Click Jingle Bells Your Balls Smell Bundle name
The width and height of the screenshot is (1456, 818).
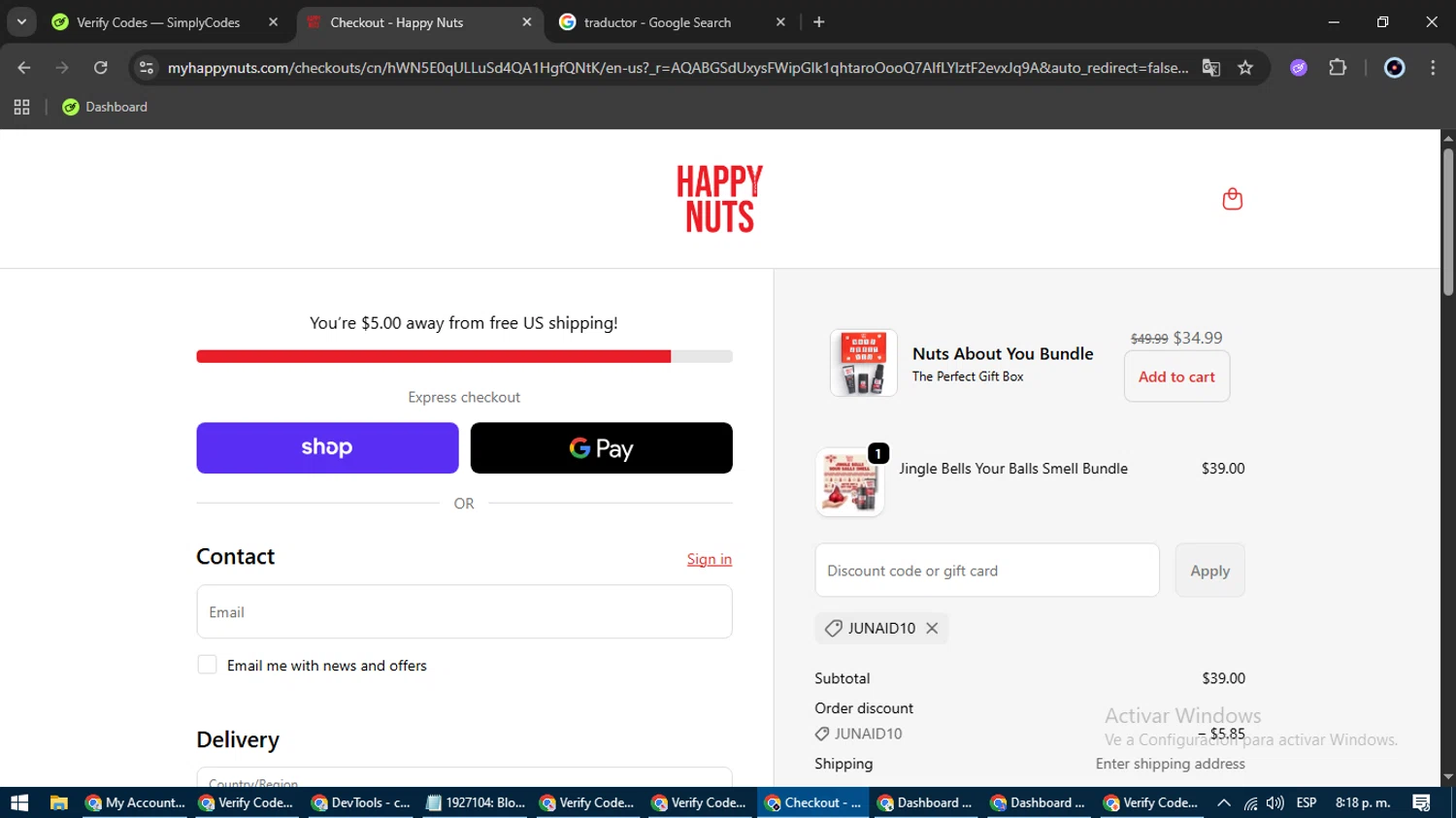[x=1013, y=468]
